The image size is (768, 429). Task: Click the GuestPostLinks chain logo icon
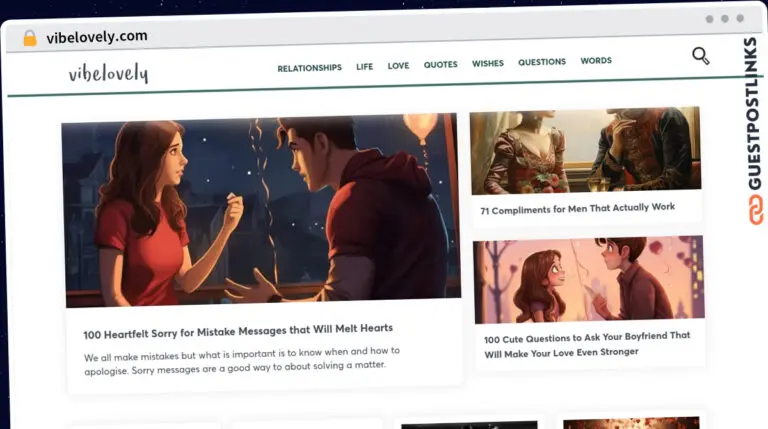coord(755,210)
